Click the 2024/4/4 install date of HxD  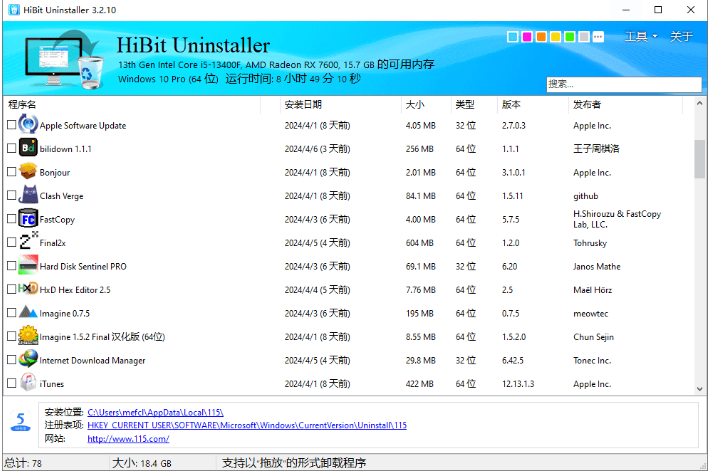[x=317, y=290]
